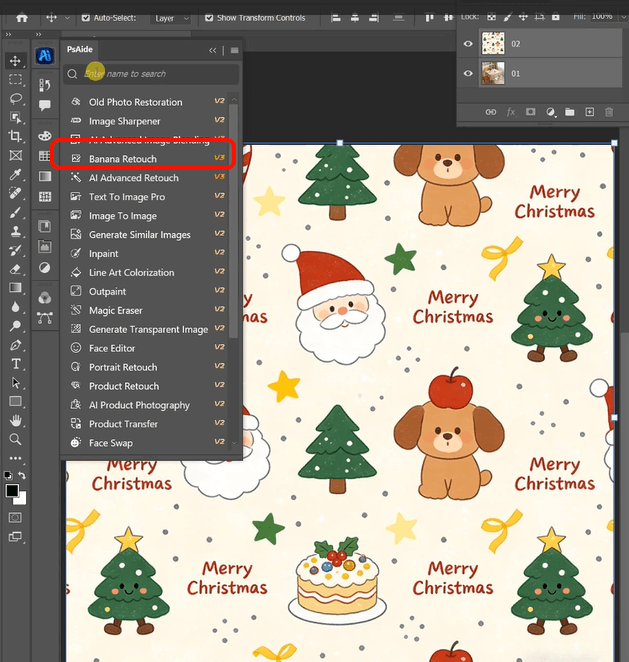Select the Eyedropper tool
Viewport: 629px width, 662px height.
coord(15,174)
